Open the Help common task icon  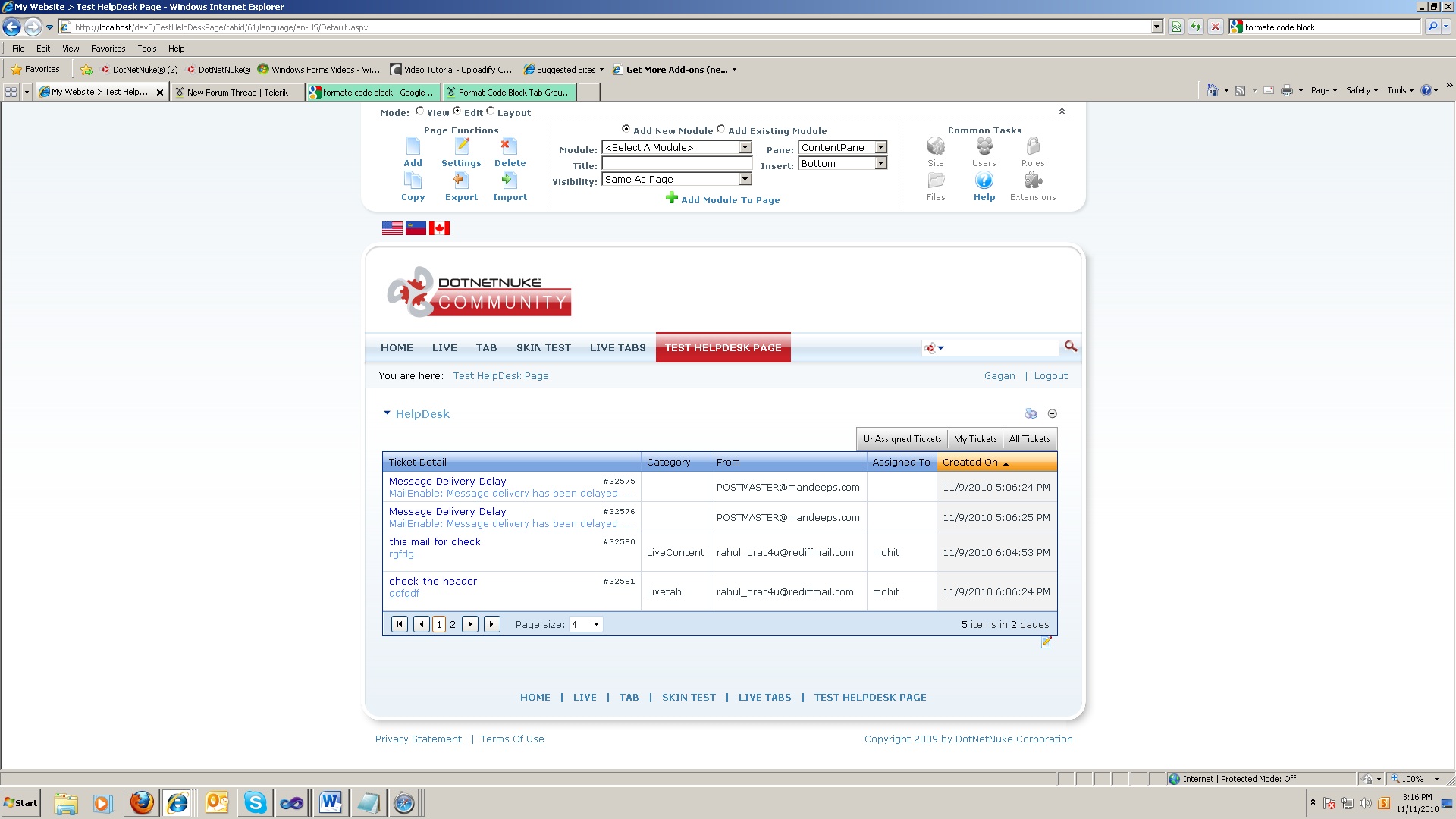coord(984,180)
